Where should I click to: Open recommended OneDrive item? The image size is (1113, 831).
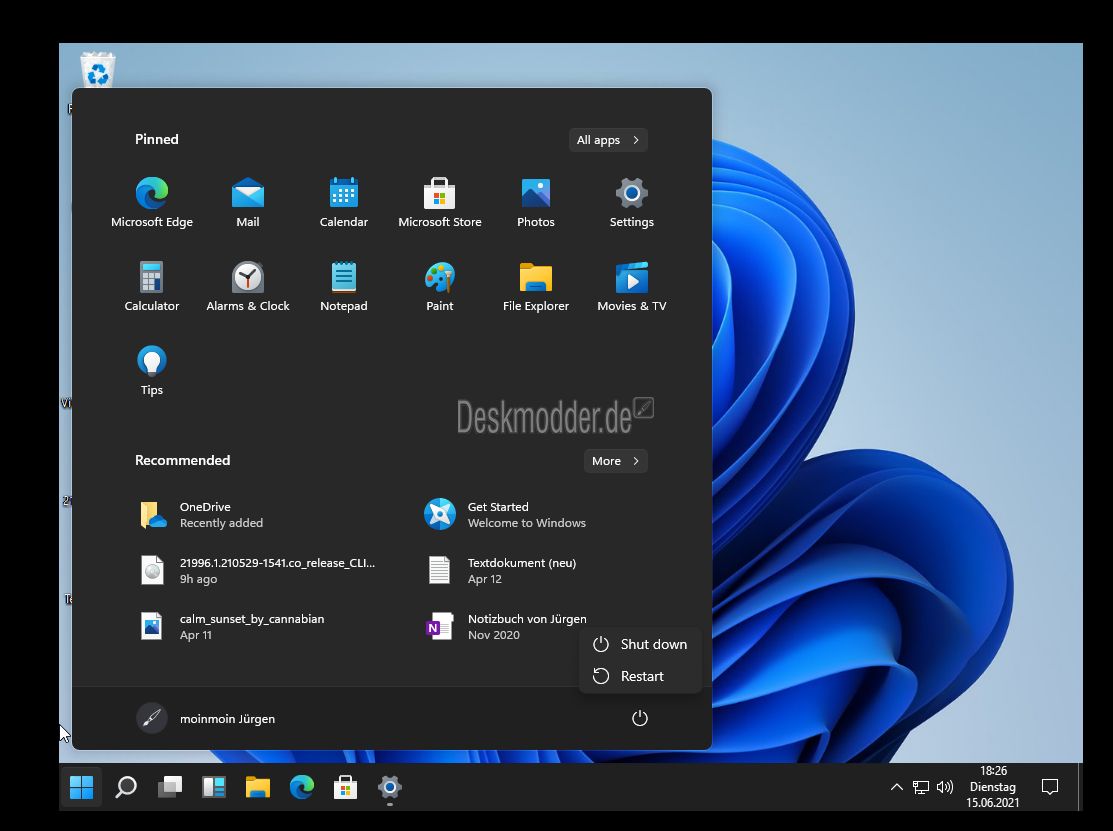click(x=263, y=514)
